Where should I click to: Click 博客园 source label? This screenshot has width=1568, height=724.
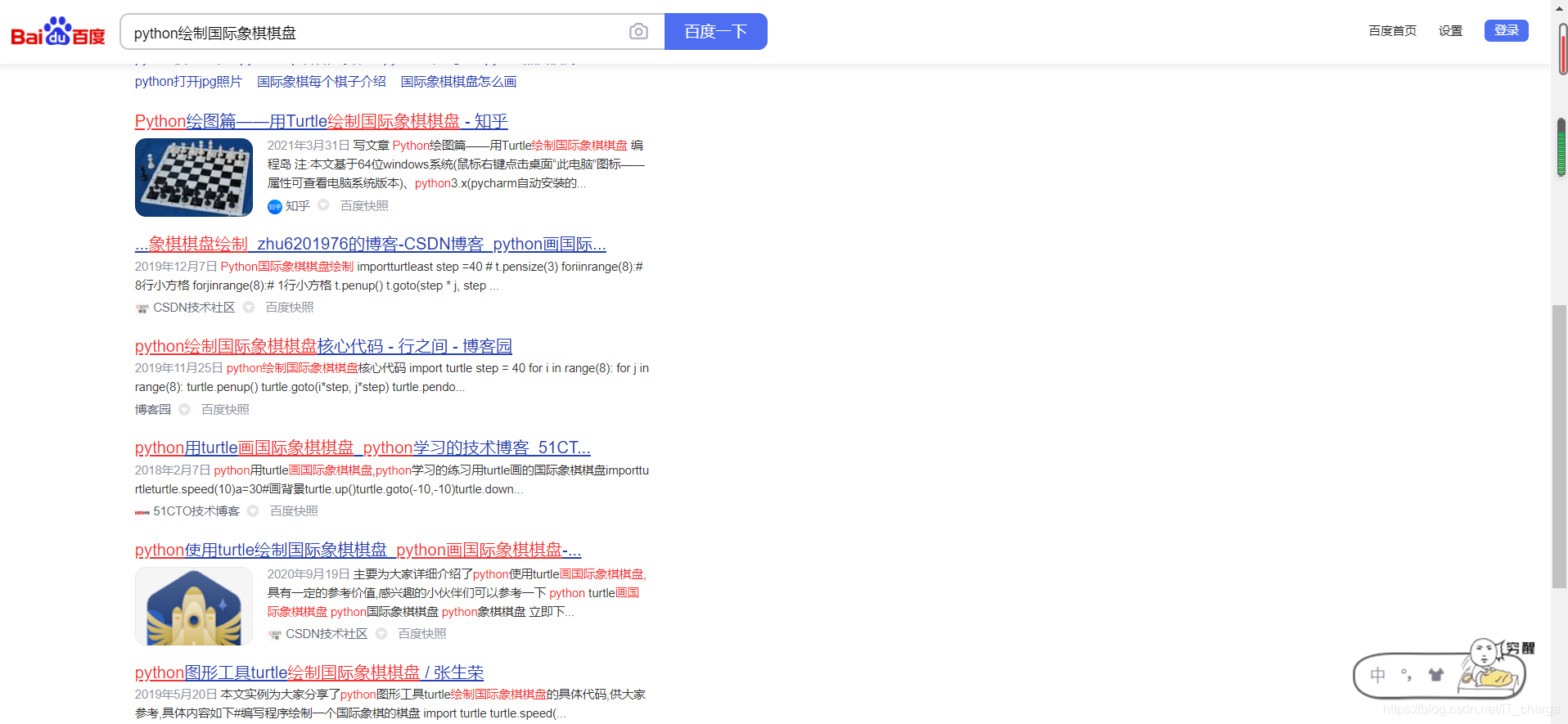pyautogui.click(x=153, y=410)
